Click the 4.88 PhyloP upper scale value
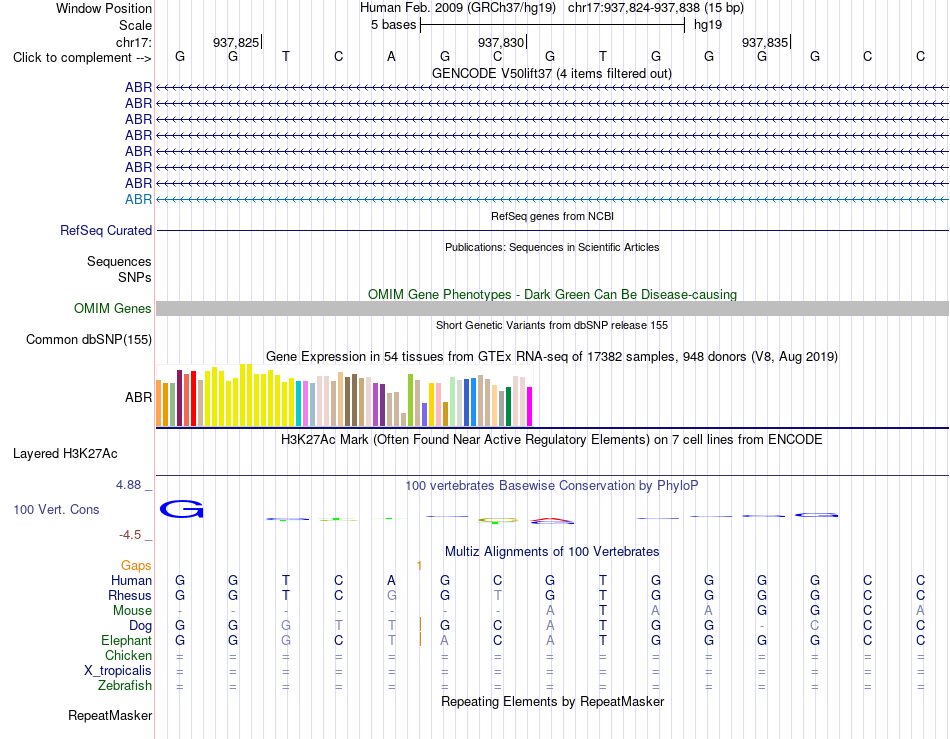950x739 pixels. [128, 485]
